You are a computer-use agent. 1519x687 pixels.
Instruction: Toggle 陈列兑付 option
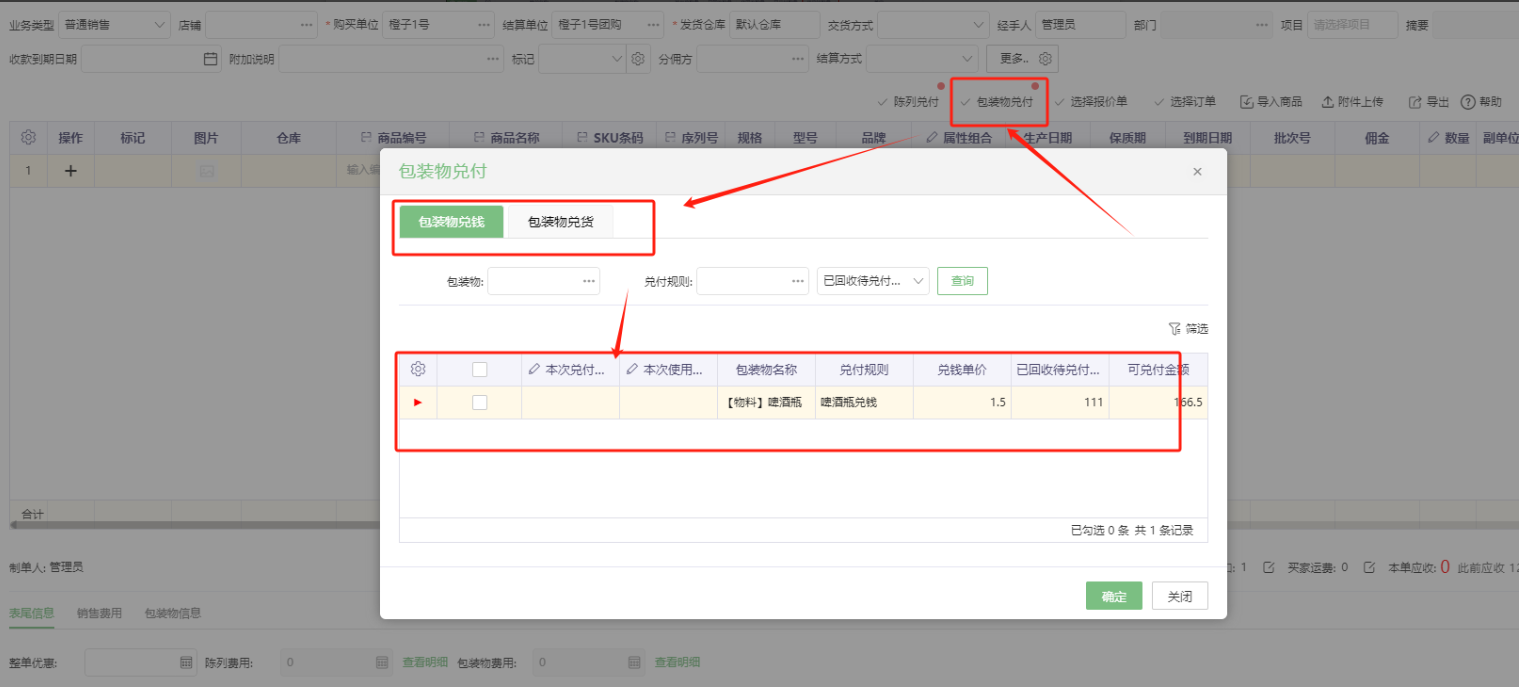point(908,102)
